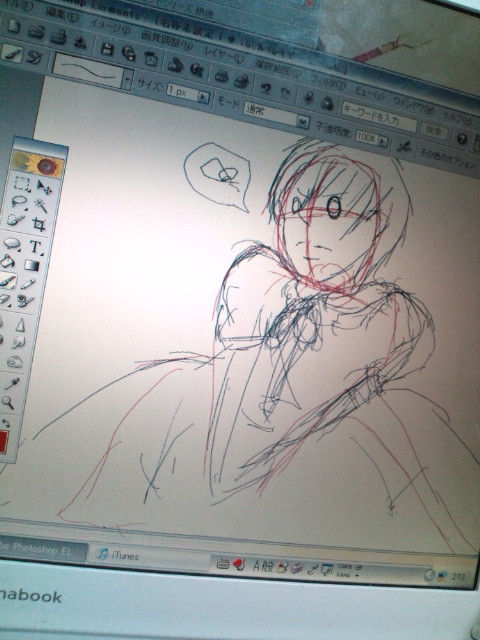Open the フィルタ(T) menu

(328, 83)
